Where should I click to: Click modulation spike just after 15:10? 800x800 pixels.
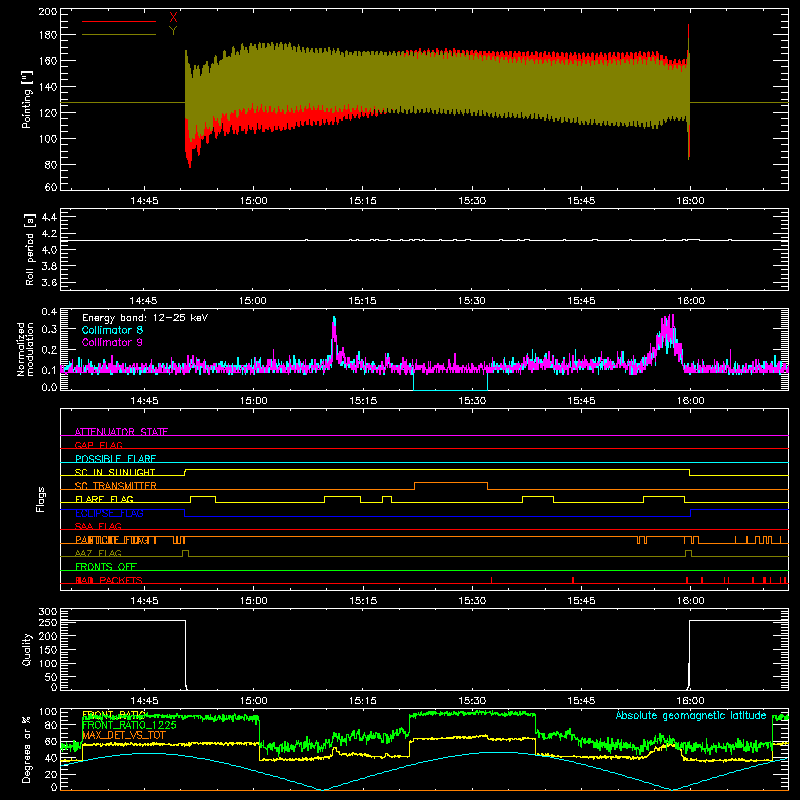click(x=334, y=337)
